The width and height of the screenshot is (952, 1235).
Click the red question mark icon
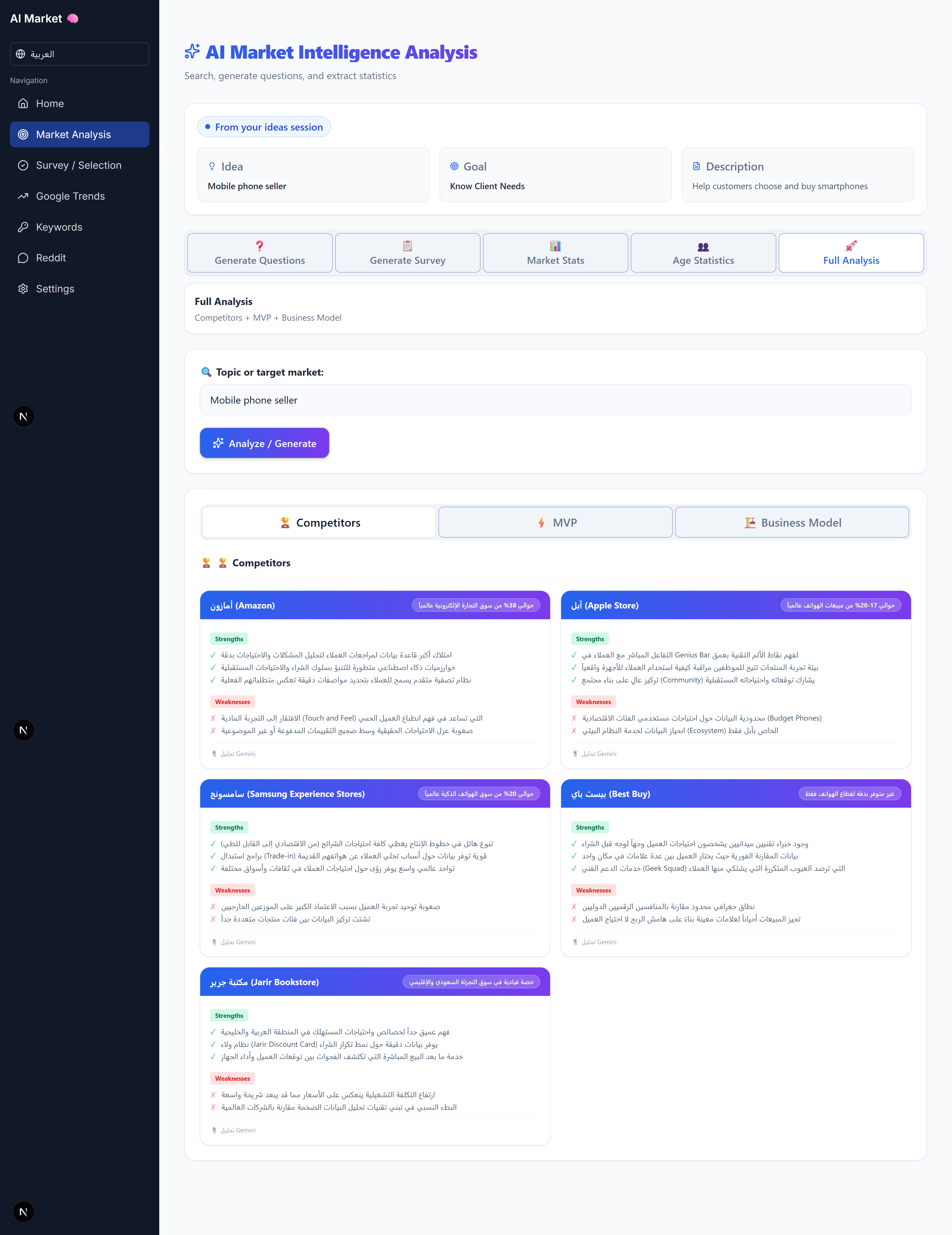click(260, 246)
